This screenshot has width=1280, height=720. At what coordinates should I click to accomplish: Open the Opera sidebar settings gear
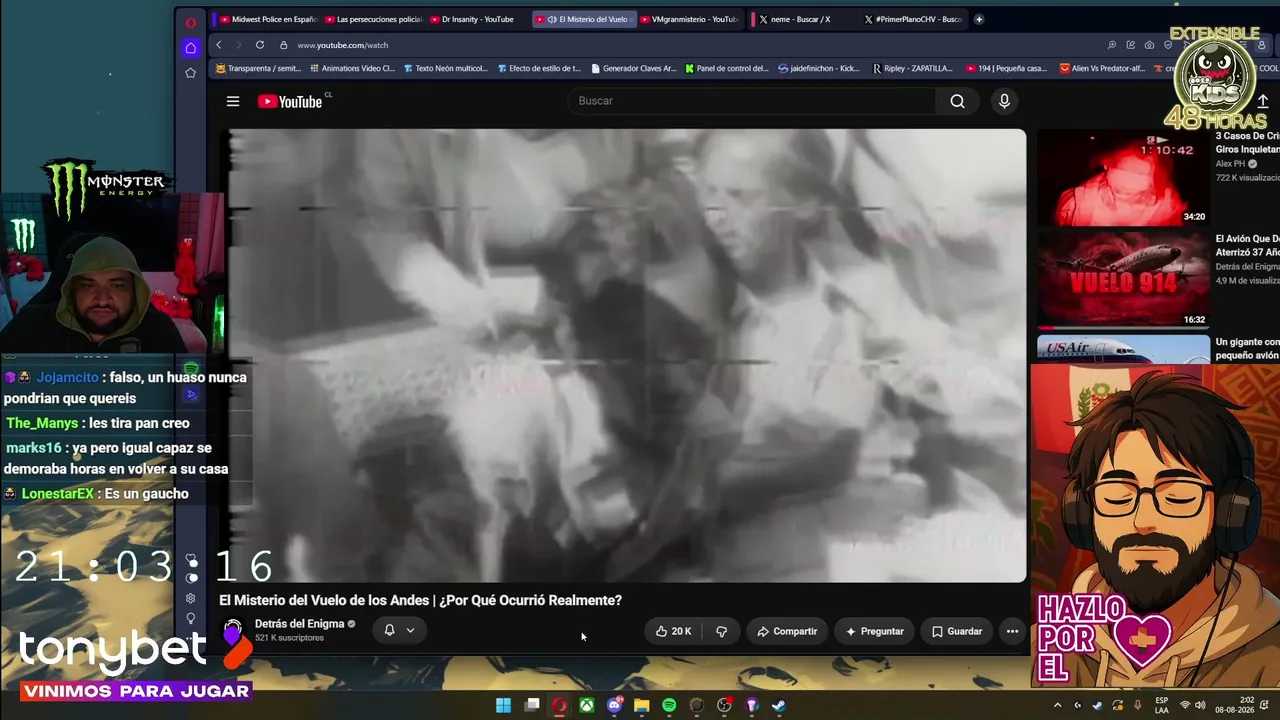point(191,598)
